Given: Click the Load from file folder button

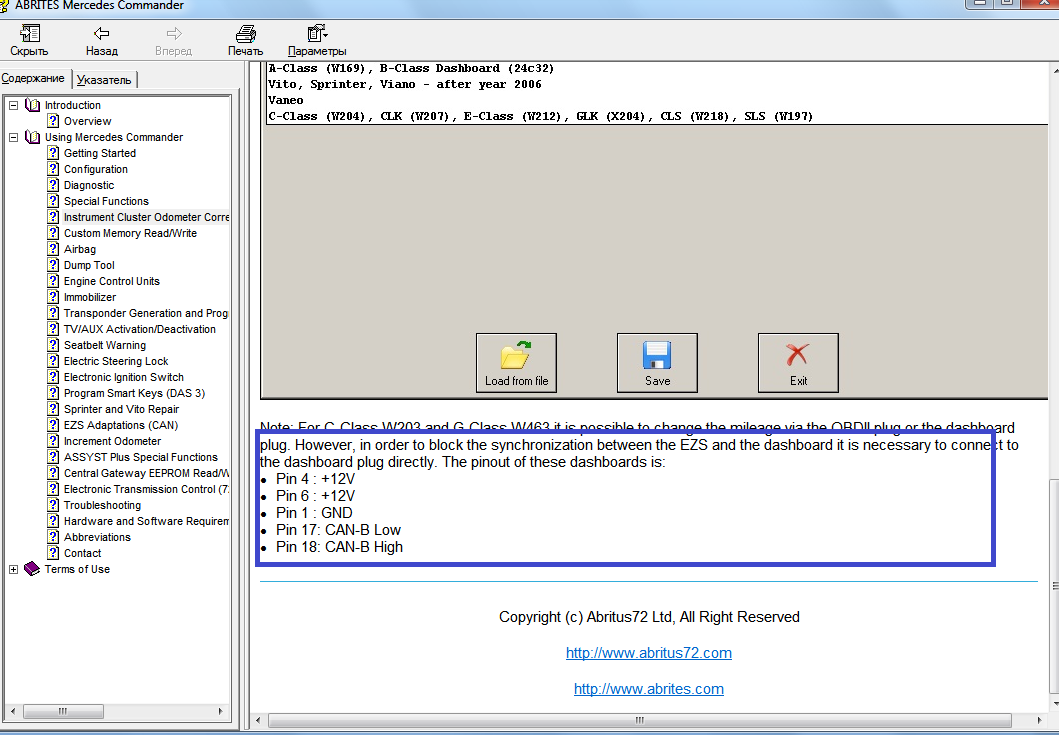Looking at the screenshot, I should pos(516,363).
